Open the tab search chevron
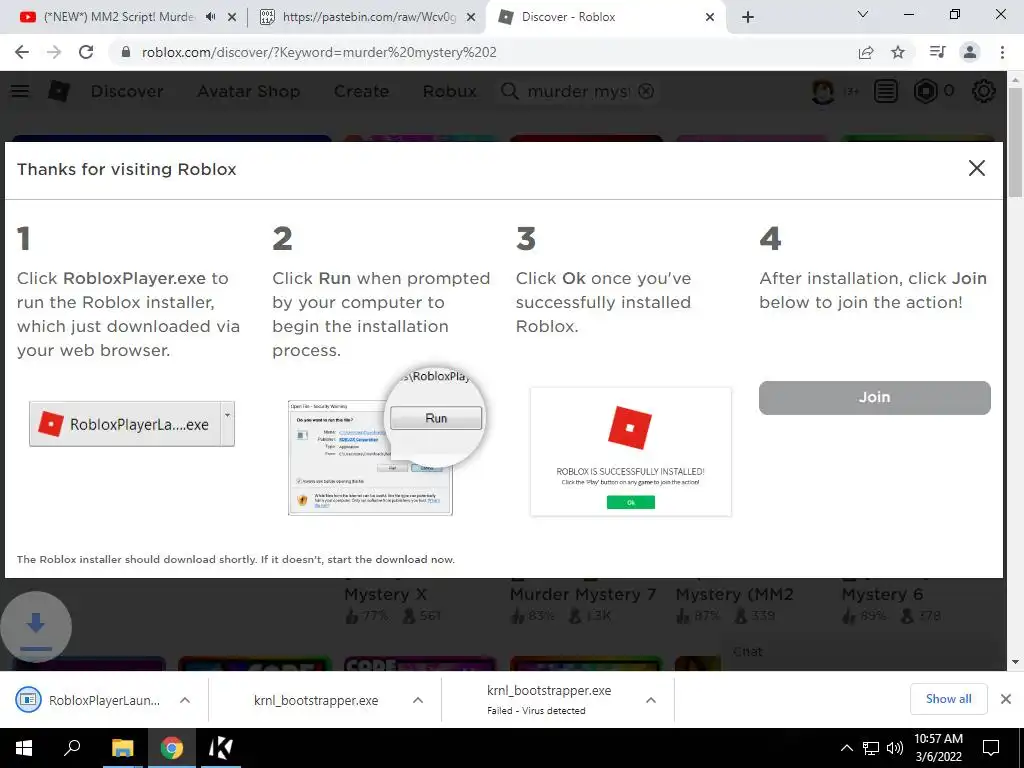The height and width of the screenshot is (768, 1024). click(863, 14)
